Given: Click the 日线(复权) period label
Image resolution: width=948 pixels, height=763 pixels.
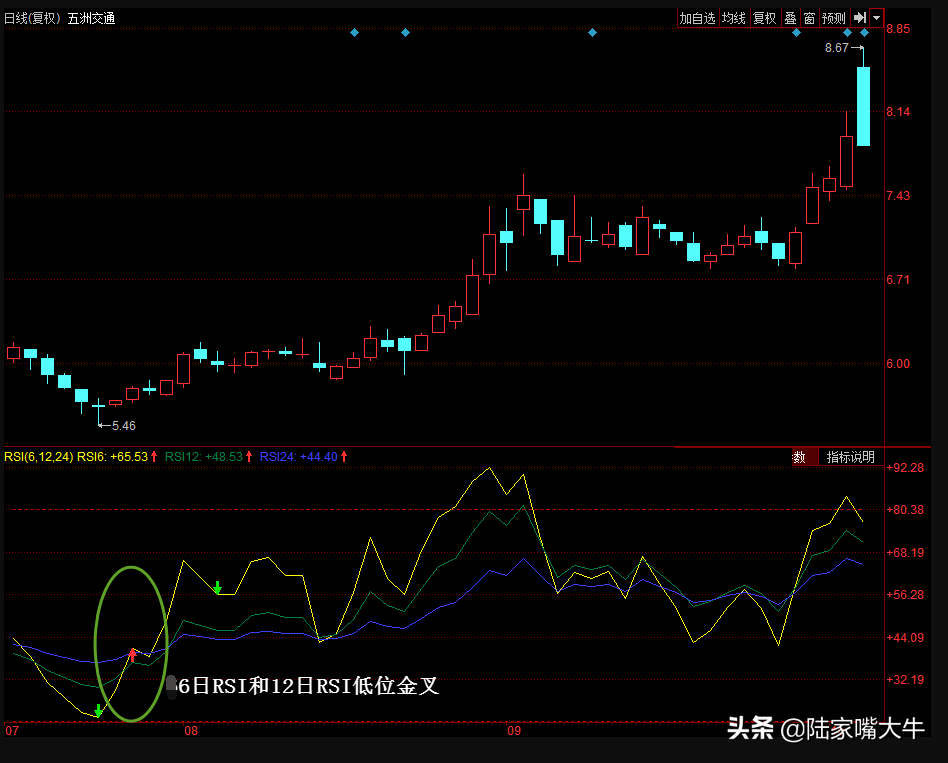Looking at the screenshot, I should (x=33, y=19).
